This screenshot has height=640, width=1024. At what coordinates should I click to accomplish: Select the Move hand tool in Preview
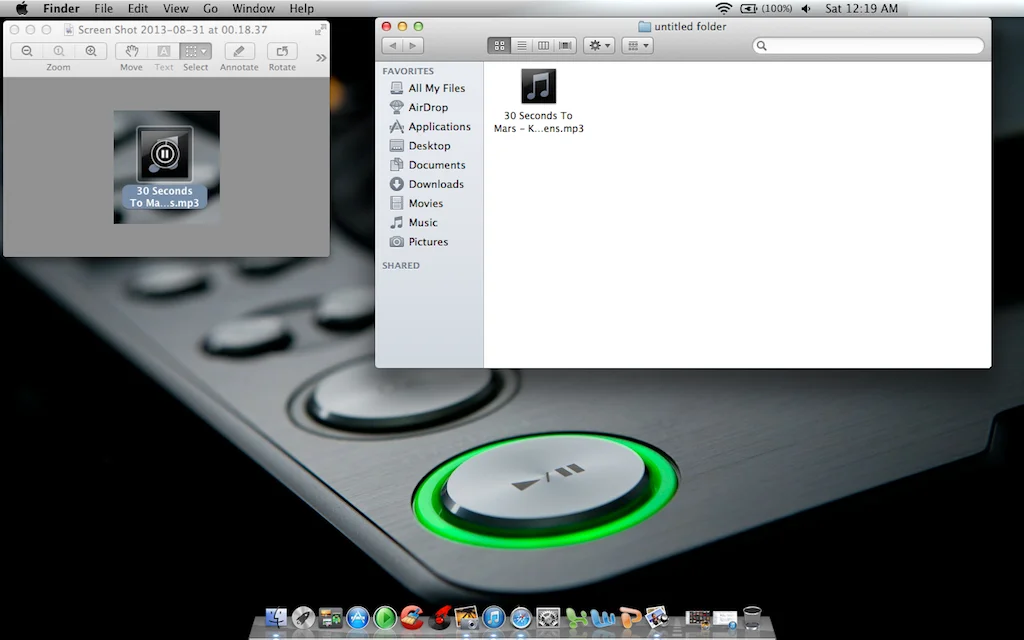point(131,51)
